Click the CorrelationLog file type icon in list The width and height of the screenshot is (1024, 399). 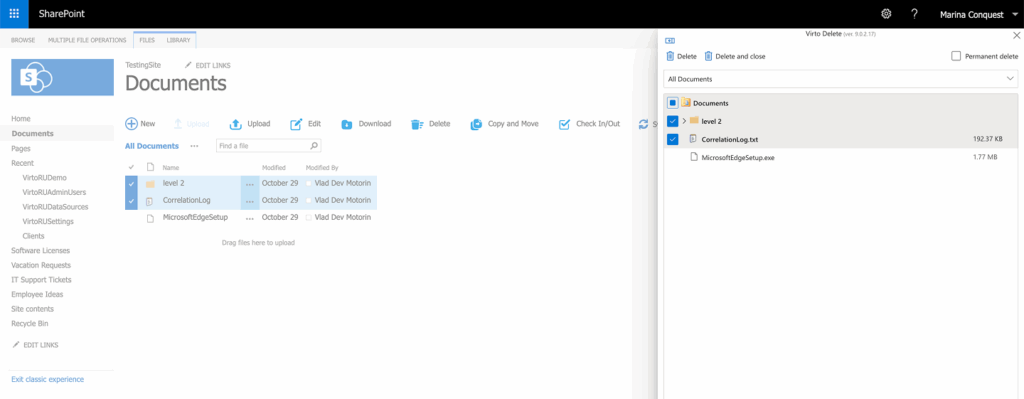(x=150, y=201)
